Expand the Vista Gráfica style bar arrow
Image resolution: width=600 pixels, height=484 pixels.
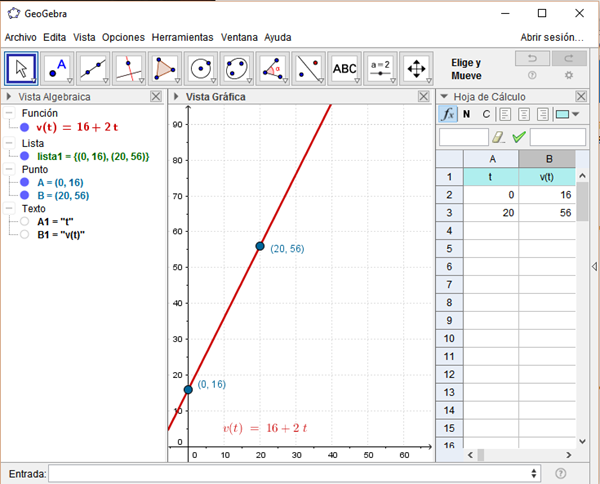pyautogui.click(x=176, y=97)
